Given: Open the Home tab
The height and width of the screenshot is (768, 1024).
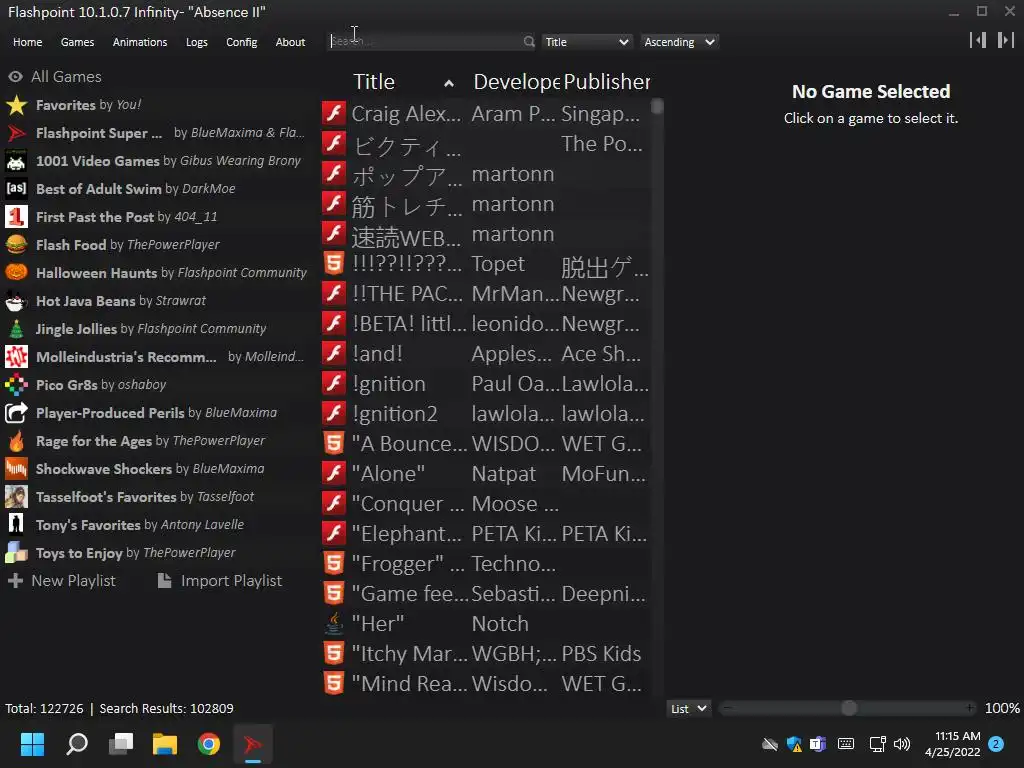Looking at the screenshot, I should click(x=27, y=42).
